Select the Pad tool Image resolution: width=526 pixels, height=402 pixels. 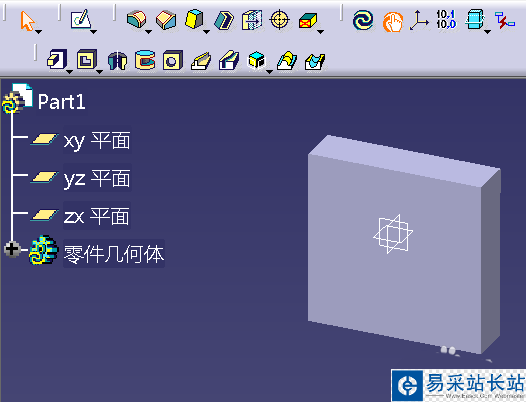pos(57,59)
